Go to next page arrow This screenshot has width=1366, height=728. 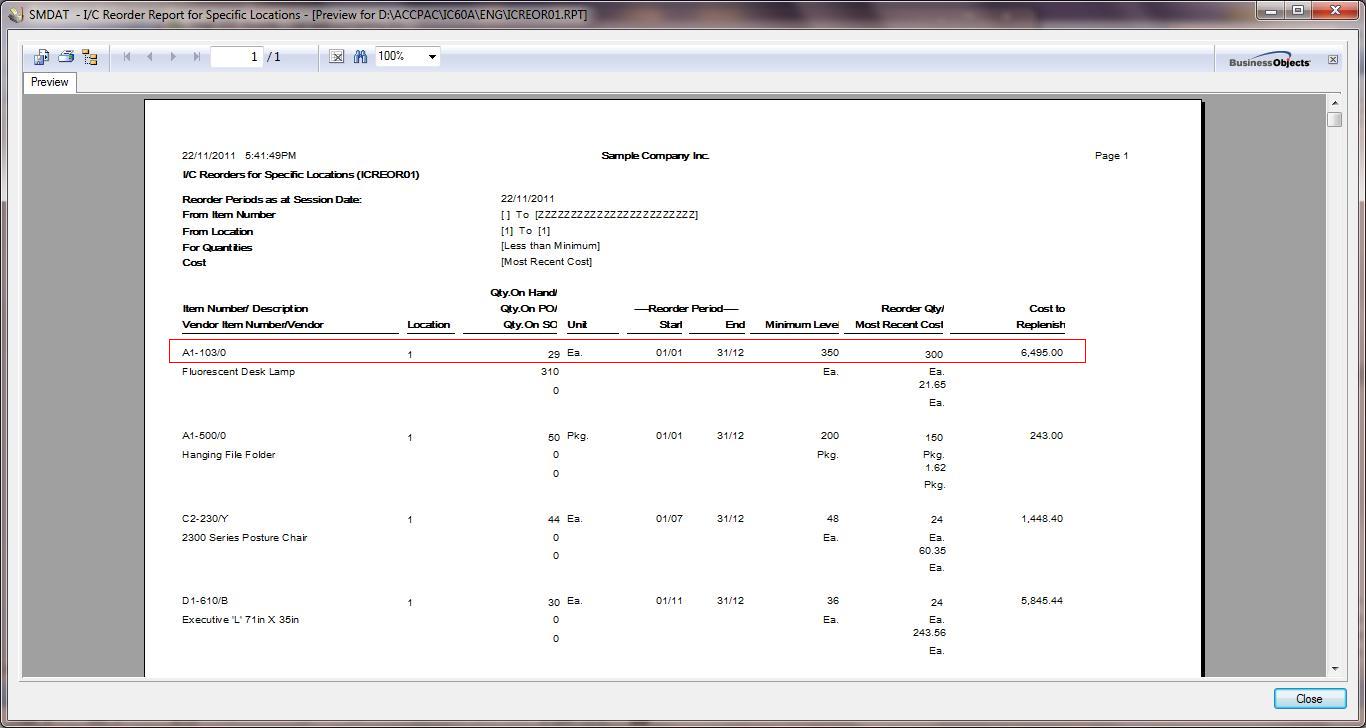[x=173, y=57]
